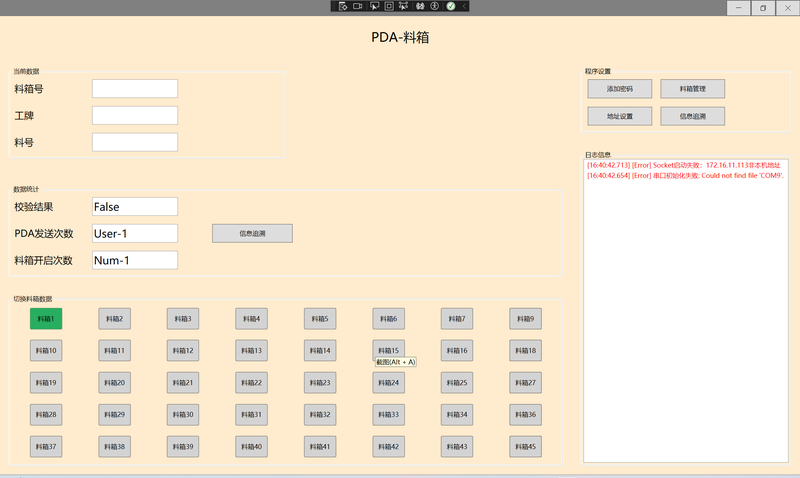Click the green checkmark status icon
The image size is (800, 478).
[451, 6]
